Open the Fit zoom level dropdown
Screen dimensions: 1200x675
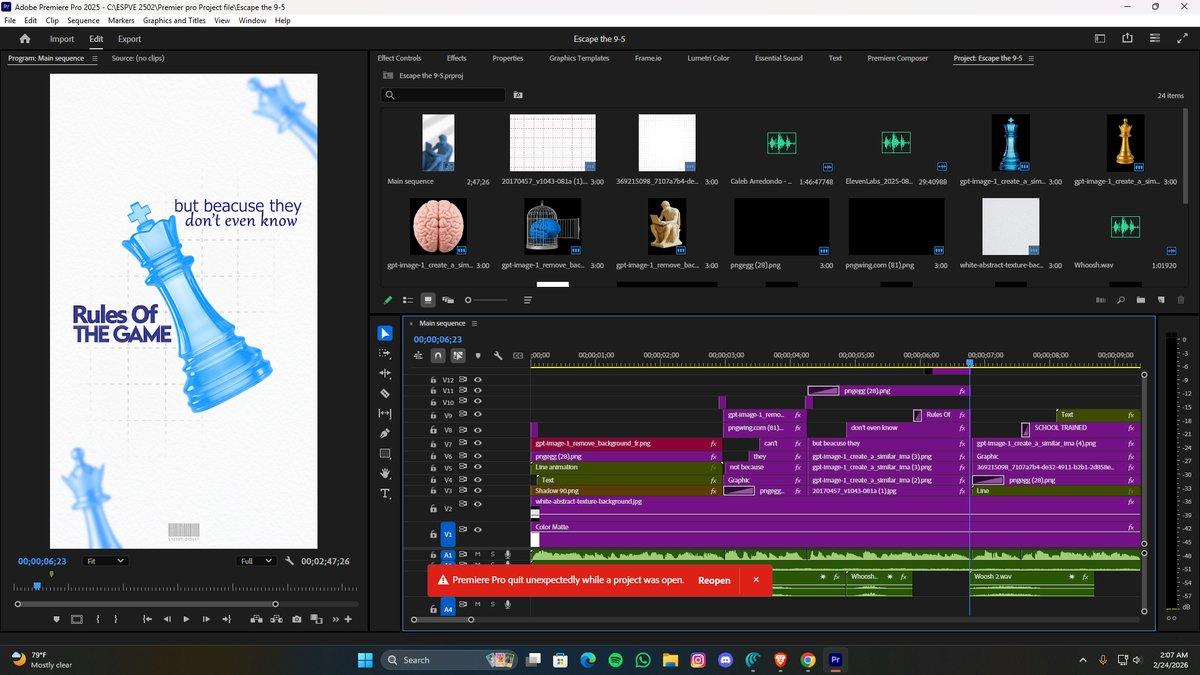(x=104, y=561)
